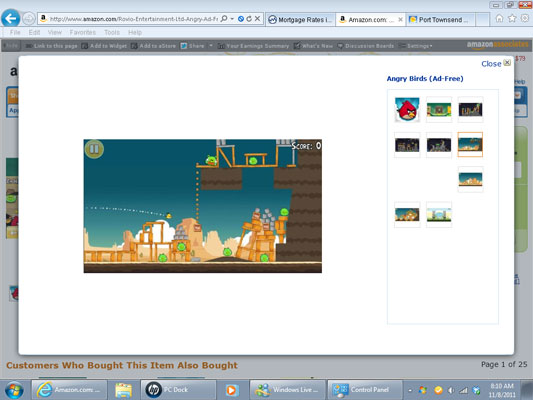Select the green level screenshot thumbnail
Image resolution: width=533 pixels, height=400 pixels.
(x=439, y=110)
